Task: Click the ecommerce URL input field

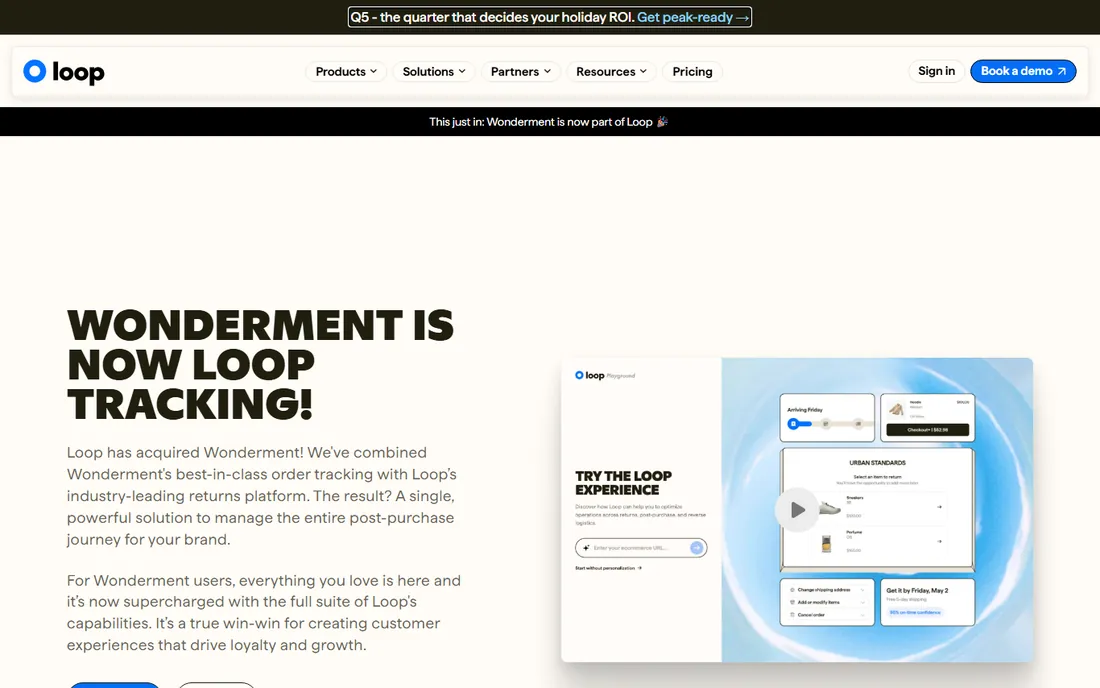Action: point(640,548)
